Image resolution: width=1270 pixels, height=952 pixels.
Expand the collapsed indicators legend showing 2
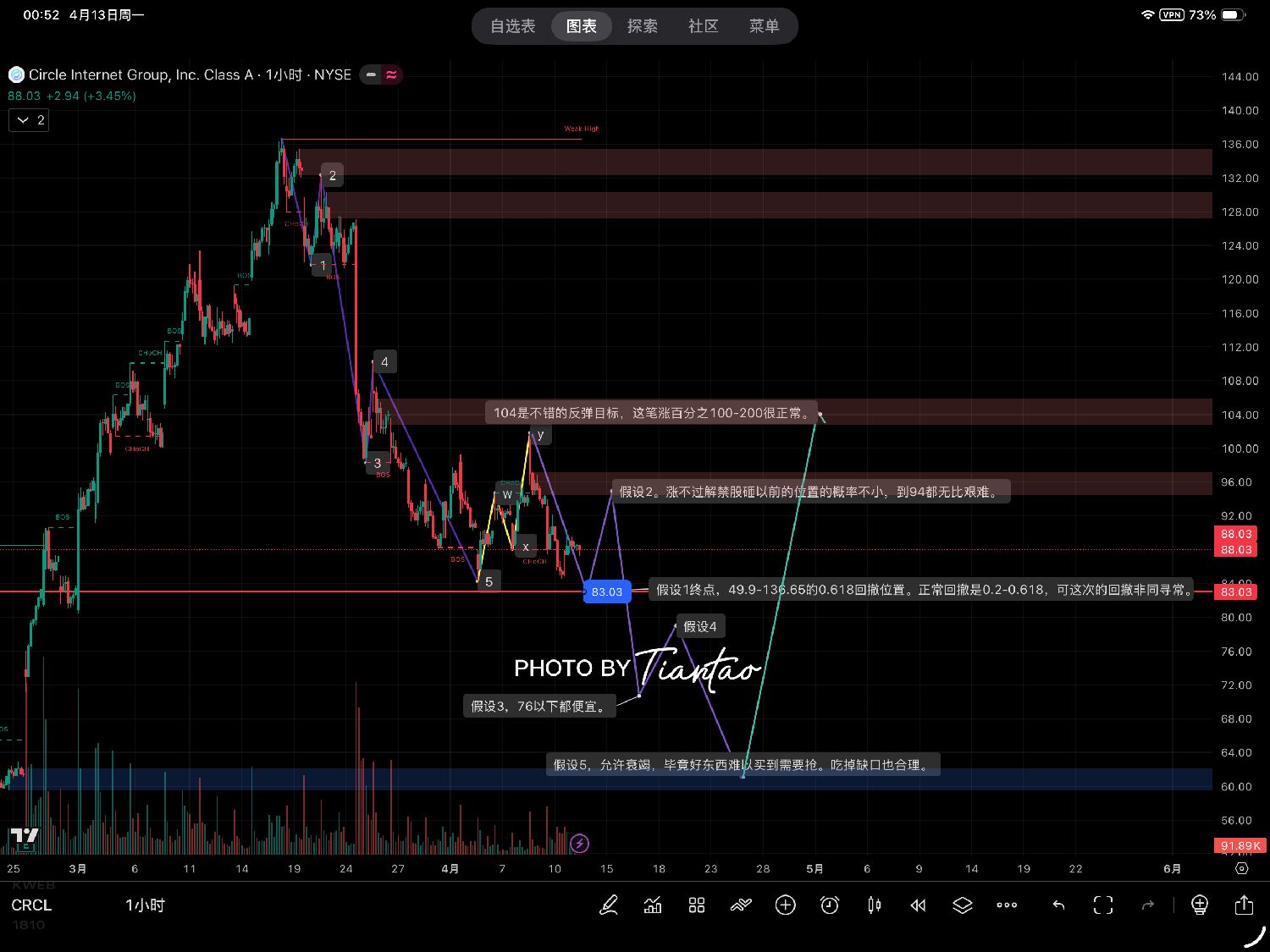(29, 120)
